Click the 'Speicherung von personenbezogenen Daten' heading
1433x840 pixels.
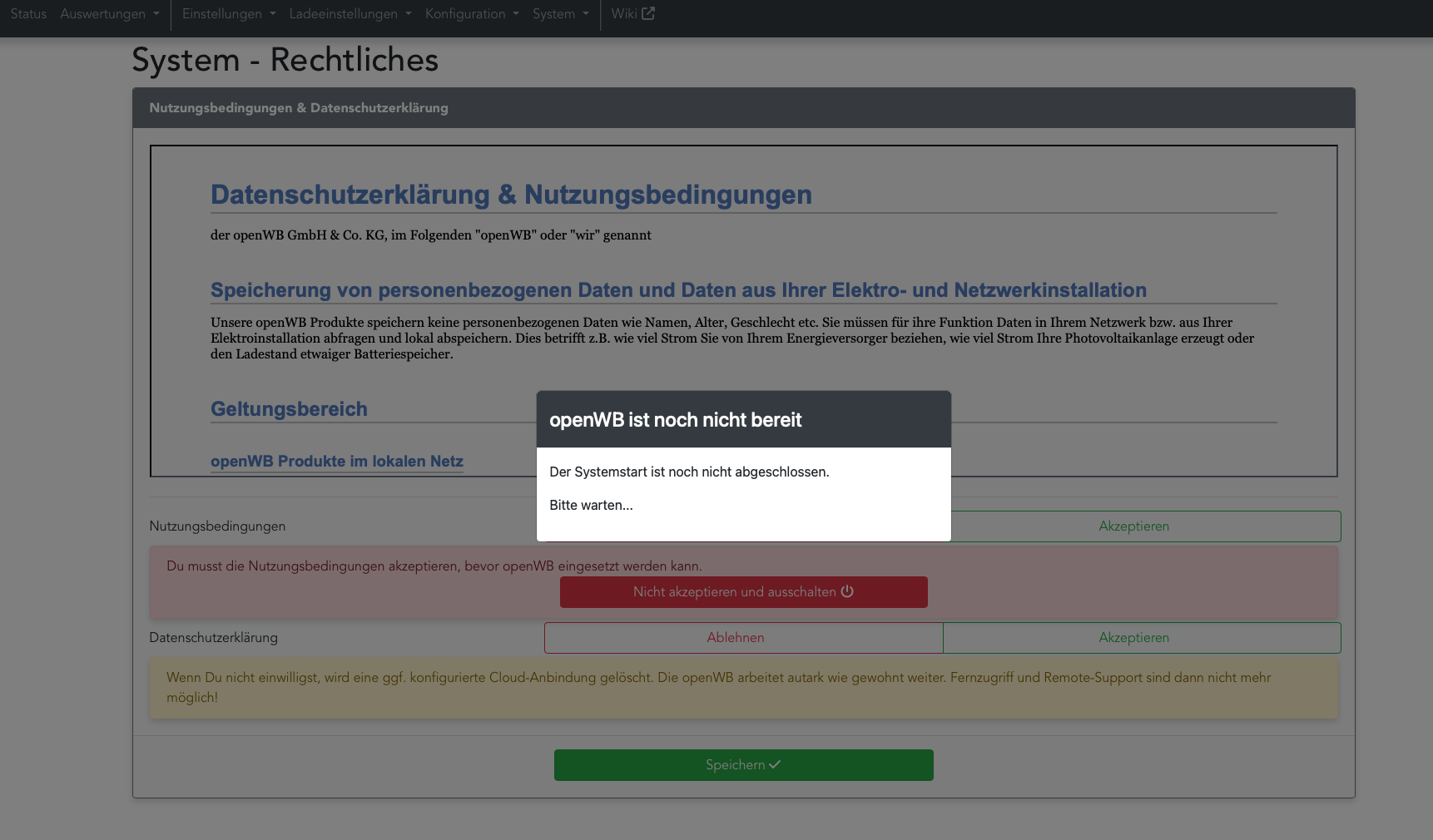click(x=678, y=290)
